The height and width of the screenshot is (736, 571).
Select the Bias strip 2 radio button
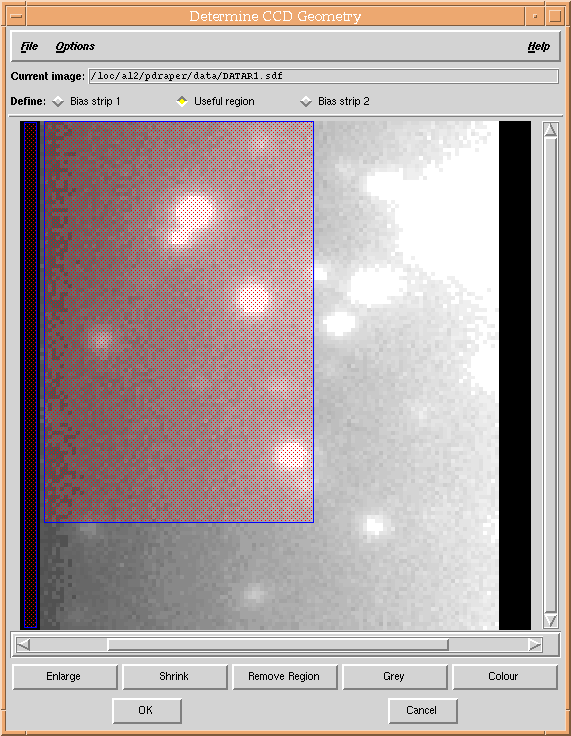(306, 101)
